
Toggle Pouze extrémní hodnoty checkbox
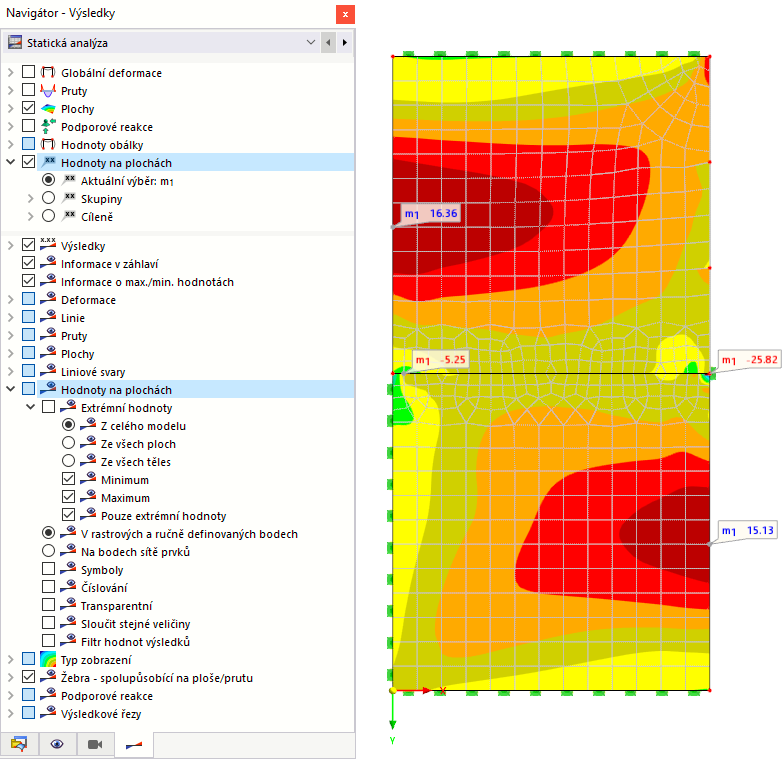[68, 515]
